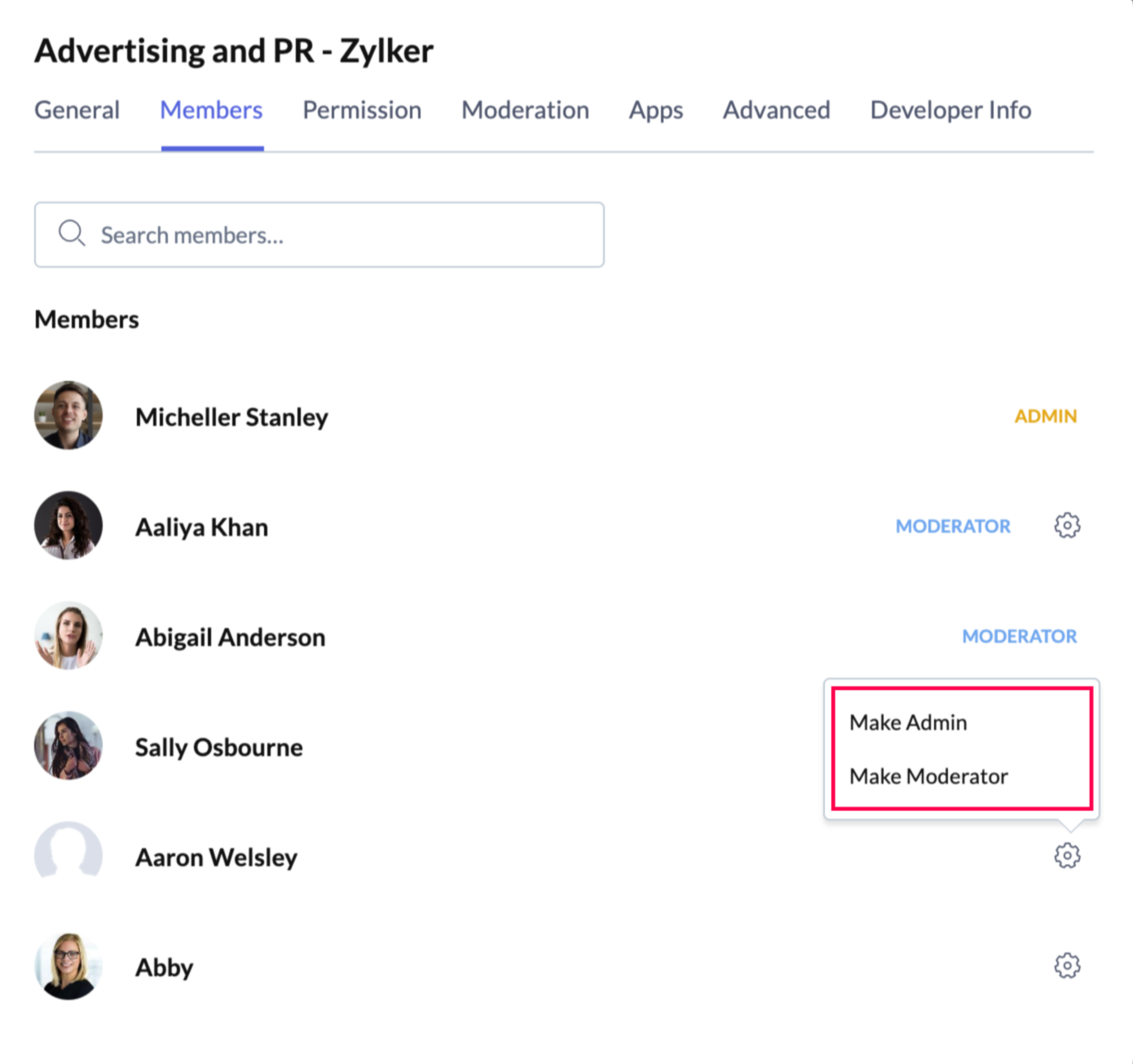Go to the Moderation tab
This screenshot has height=1064, width=1133.
pyautogui.click(x=525, y=110)
